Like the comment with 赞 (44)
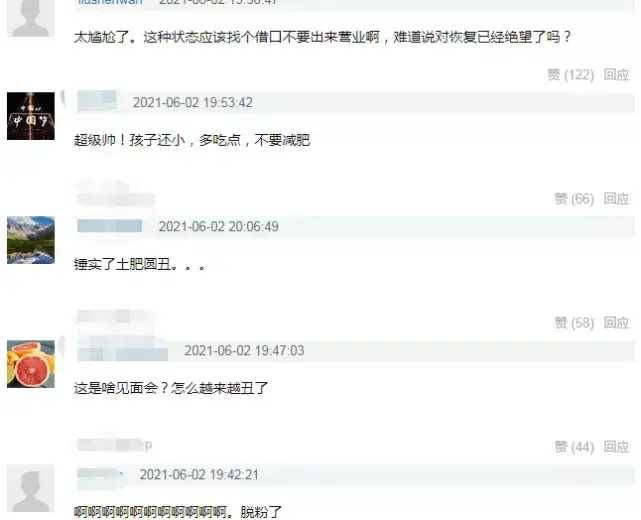Viewport: 641px width, 520px height. pos(574,446)
